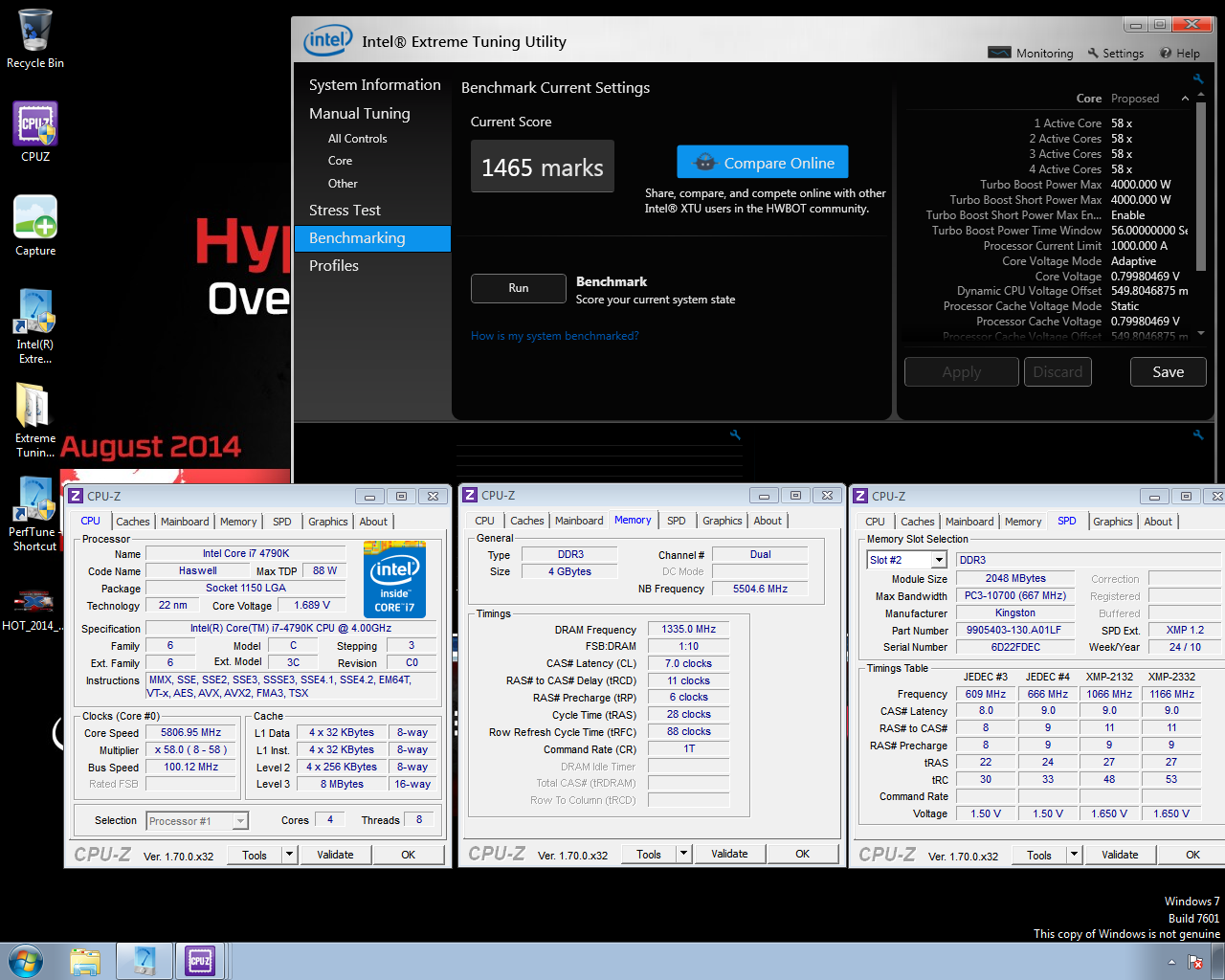The image size is (1225, 980).
Task: Select Other under Manual Tuning
Action: point(343,184)
